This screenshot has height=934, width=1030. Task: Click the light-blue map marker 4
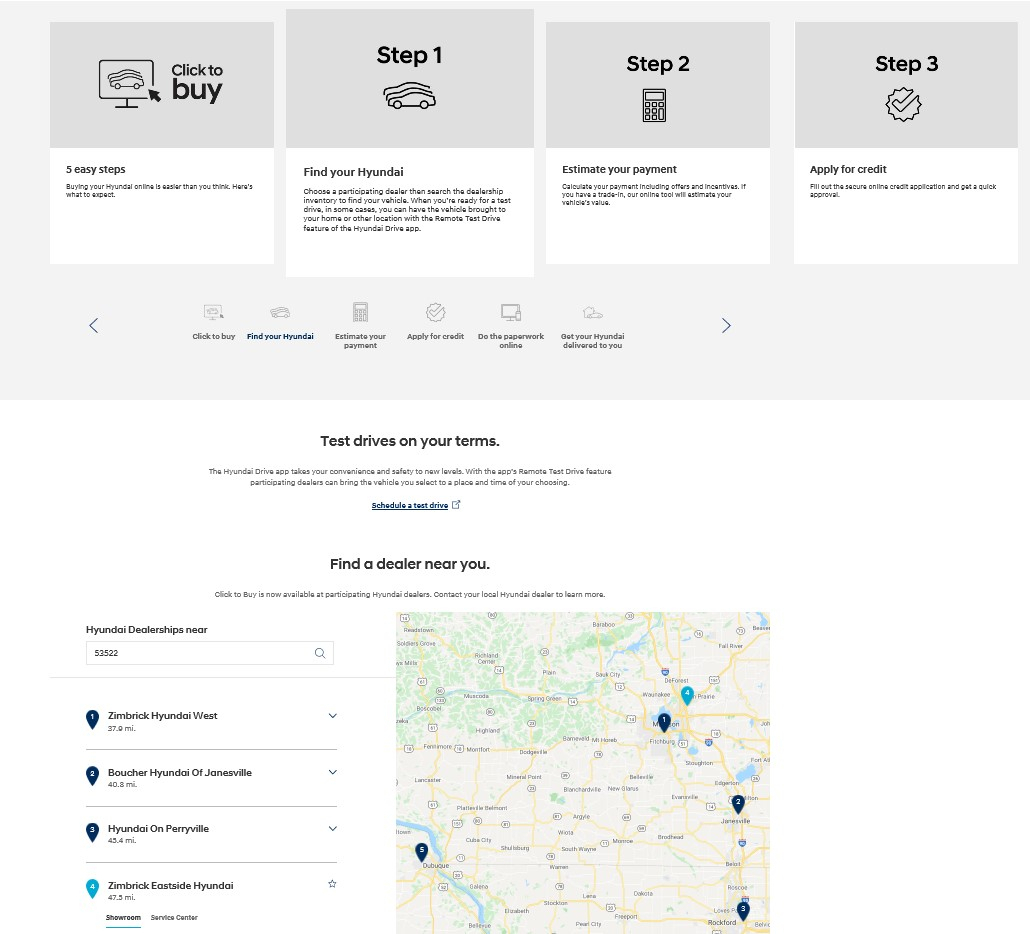tap(687, 694)
